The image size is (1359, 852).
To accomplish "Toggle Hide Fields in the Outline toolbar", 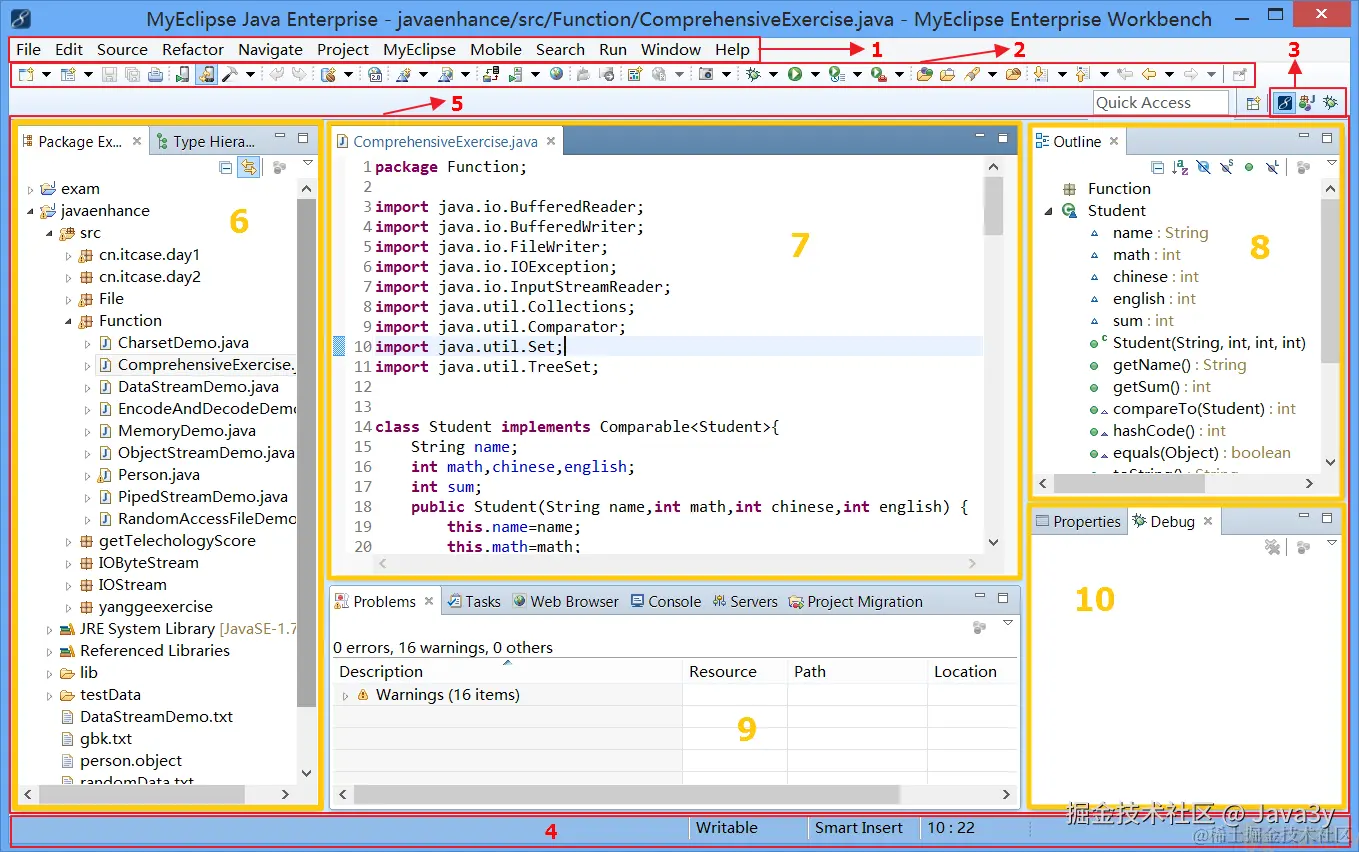I will coord(1203,167).
